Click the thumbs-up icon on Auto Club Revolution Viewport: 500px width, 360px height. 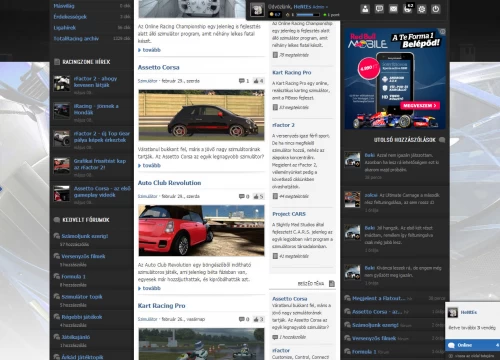tap(256, 196)
